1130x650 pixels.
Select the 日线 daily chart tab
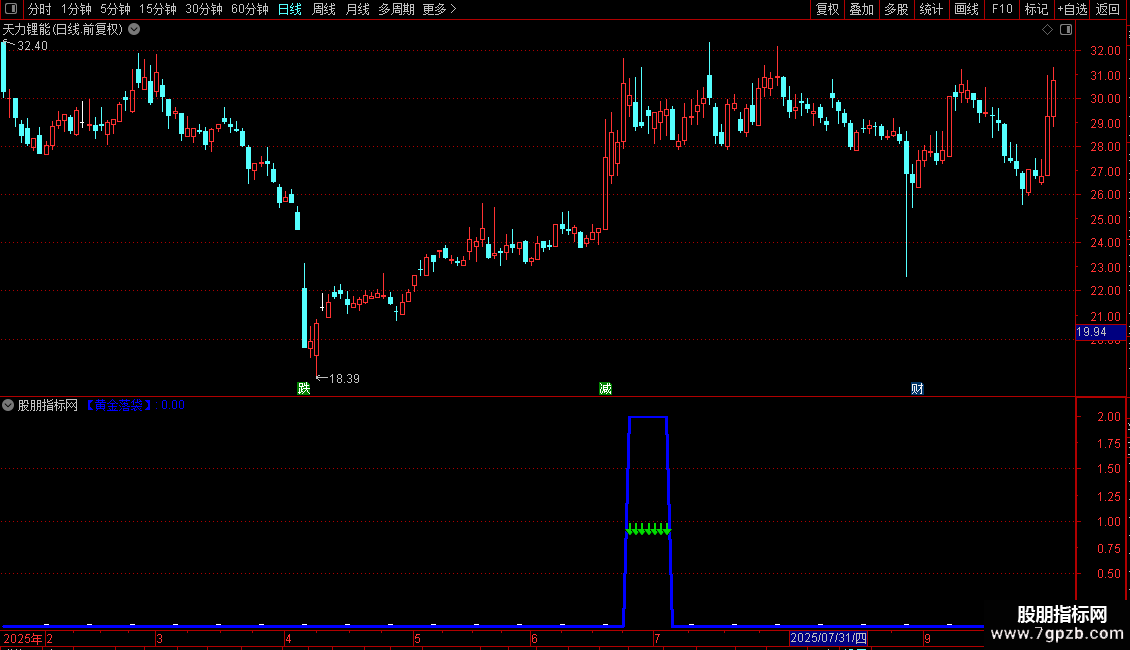pyautogui.click(x=290, y=9)
